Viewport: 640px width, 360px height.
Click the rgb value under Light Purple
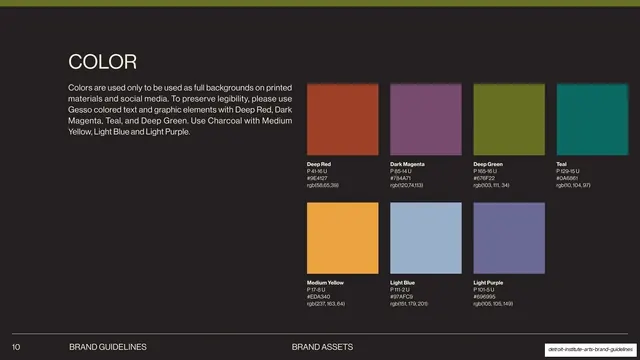point(493,303)
